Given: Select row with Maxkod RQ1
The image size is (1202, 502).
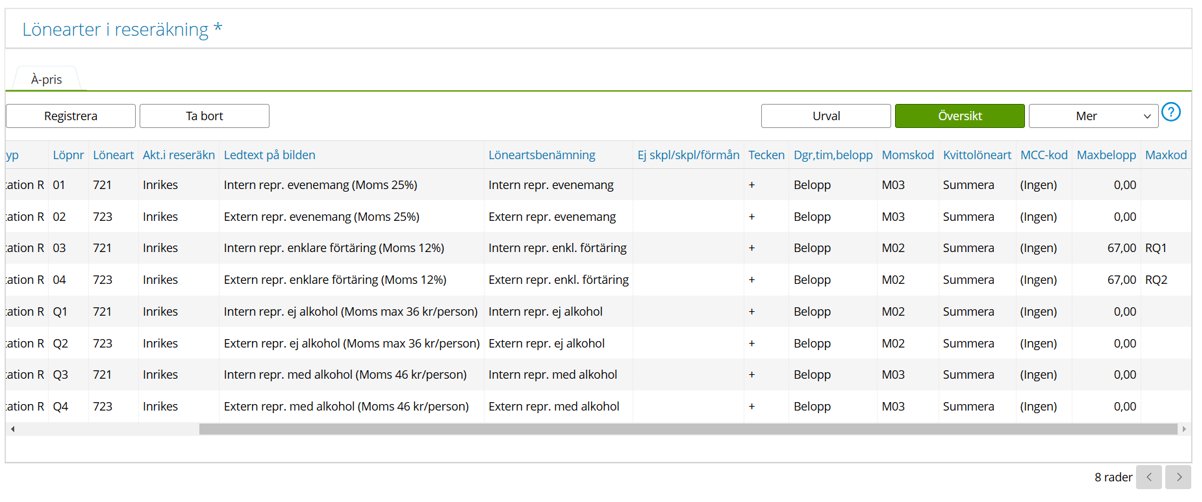Looking at the screenshot, I should 1156,248.
